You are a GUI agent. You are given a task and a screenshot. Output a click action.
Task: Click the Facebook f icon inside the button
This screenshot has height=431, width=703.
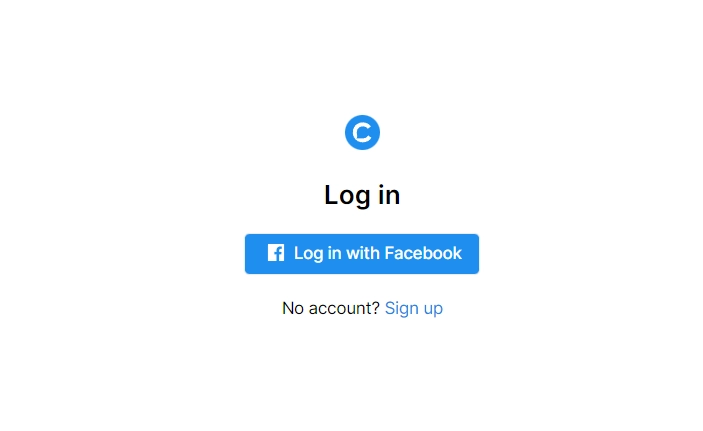point(276,253)
